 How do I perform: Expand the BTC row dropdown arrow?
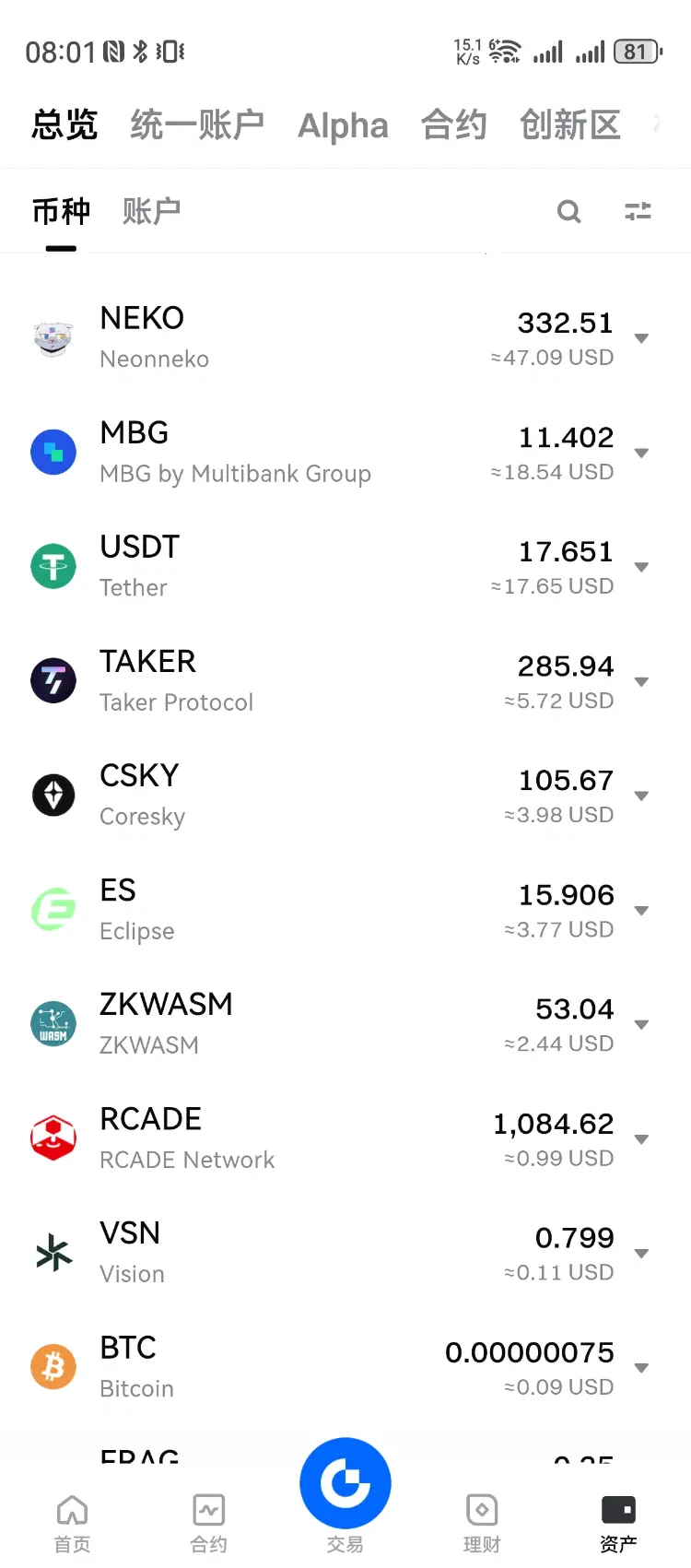[x=642, y=1368]
